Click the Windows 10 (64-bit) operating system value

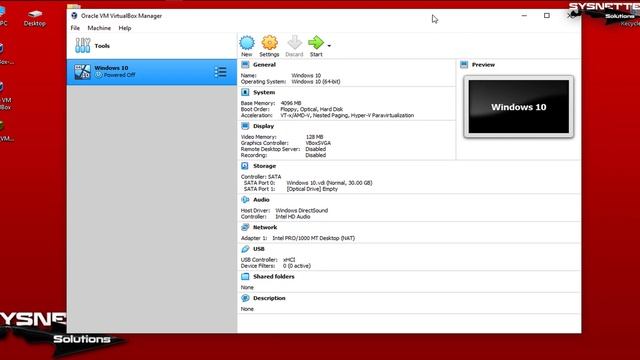click(x=316, y=82)
